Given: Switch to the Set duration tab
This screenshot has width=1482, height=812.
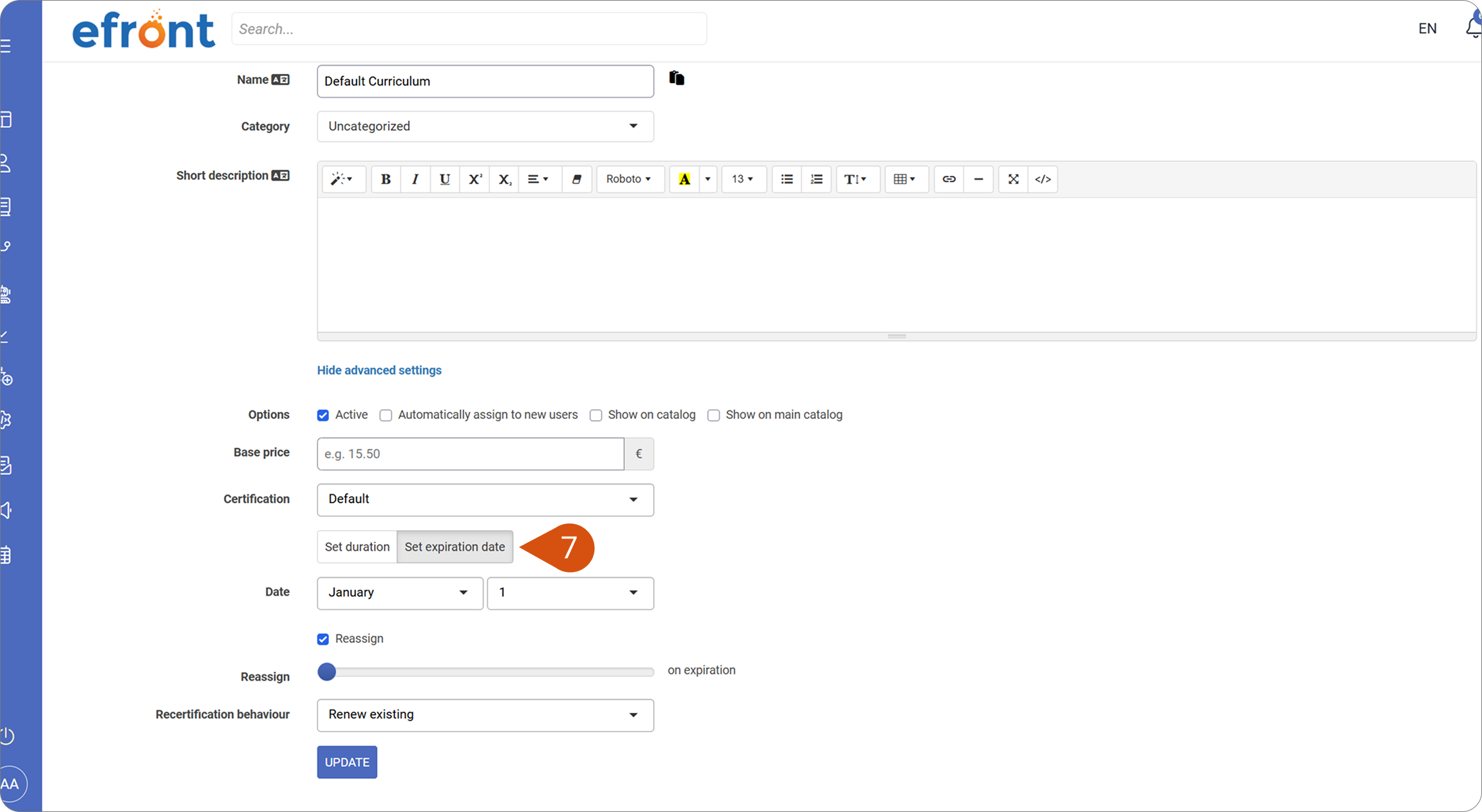Looking at the screenshot, I should click(357, 547).
